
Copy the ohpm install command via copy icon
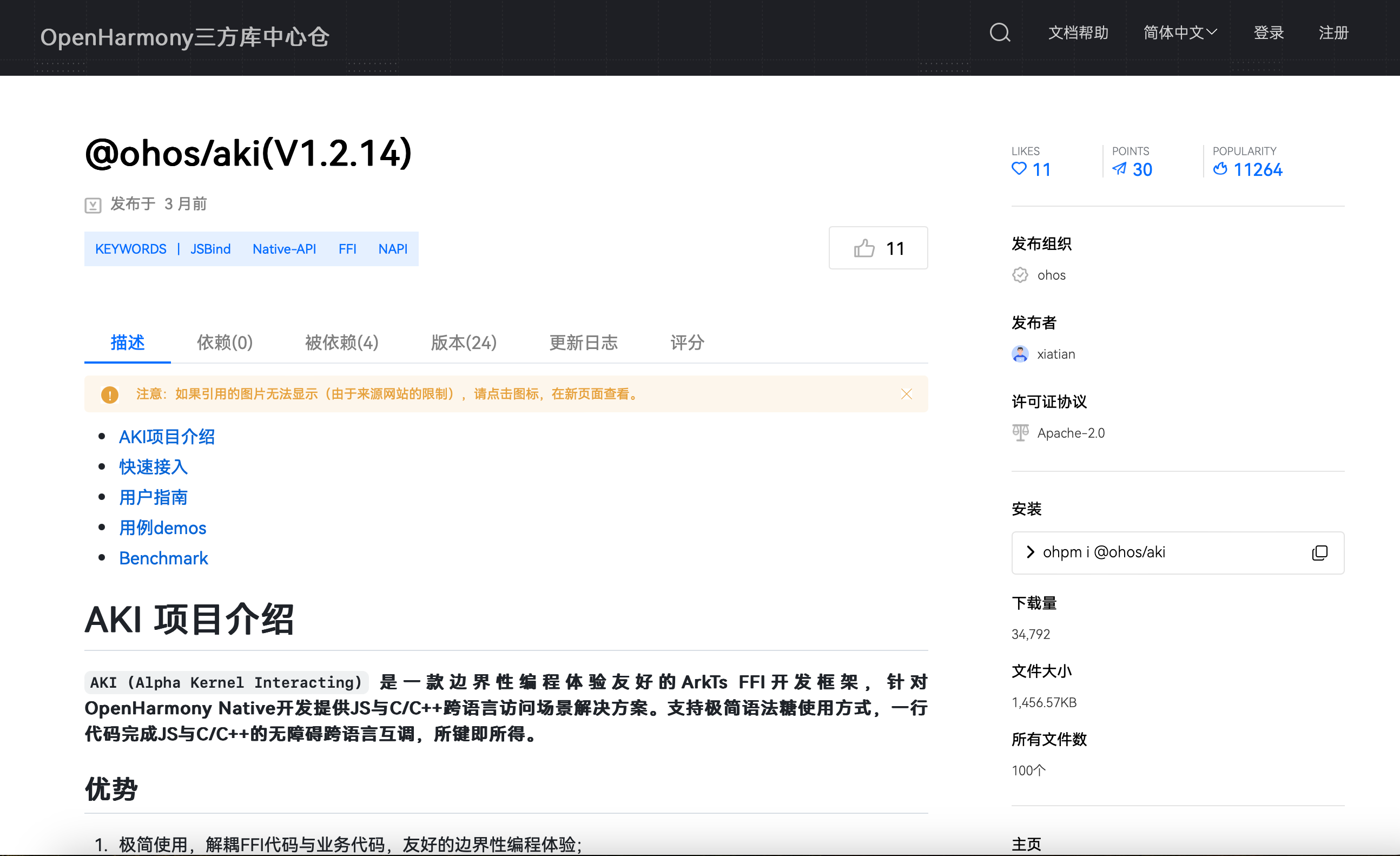(x=1320, y=552)
